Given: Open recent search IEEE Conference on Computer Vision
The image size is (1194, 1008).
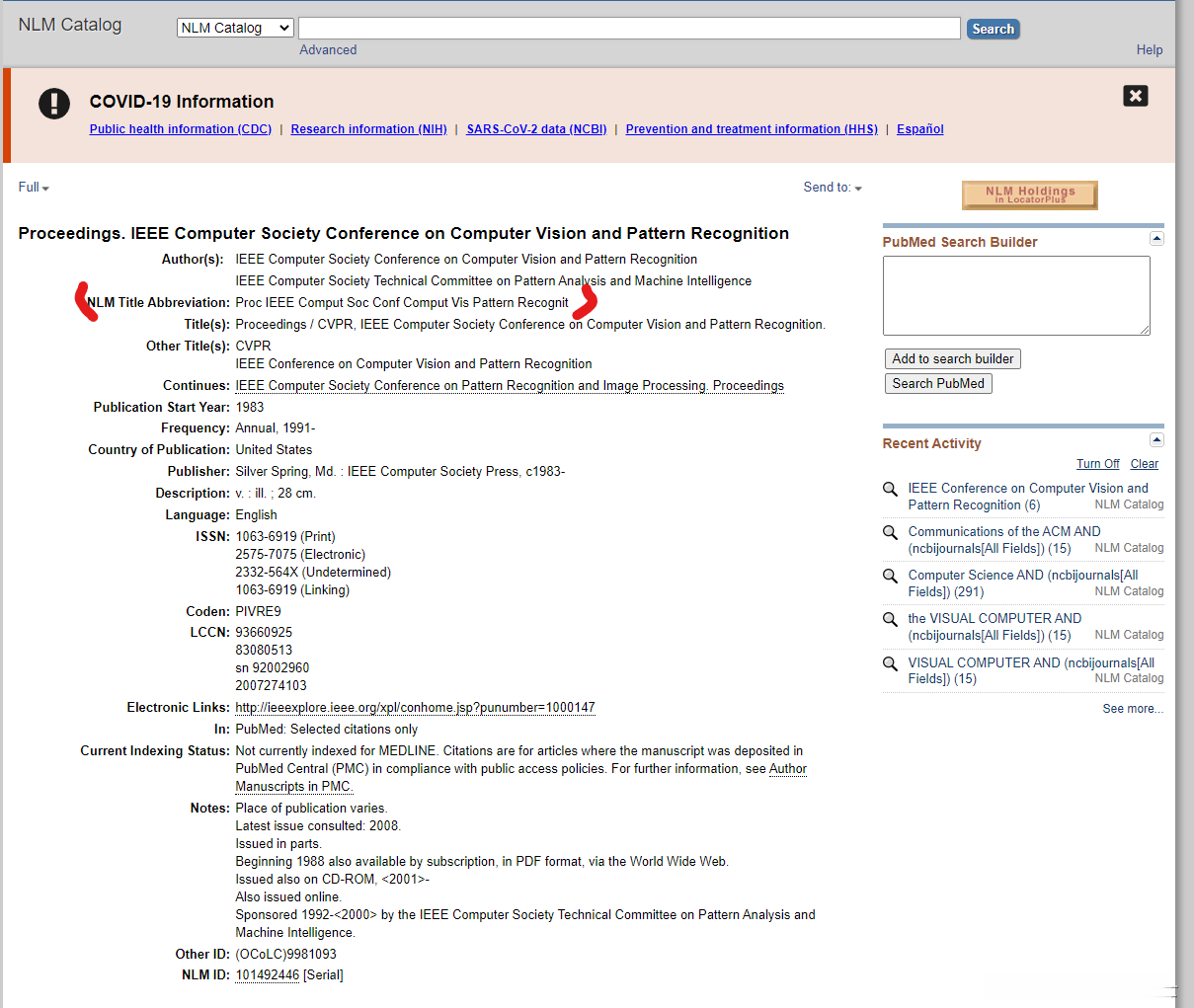Looking at the screenshot, I should pyautogui.click(x=1028, y=497).
